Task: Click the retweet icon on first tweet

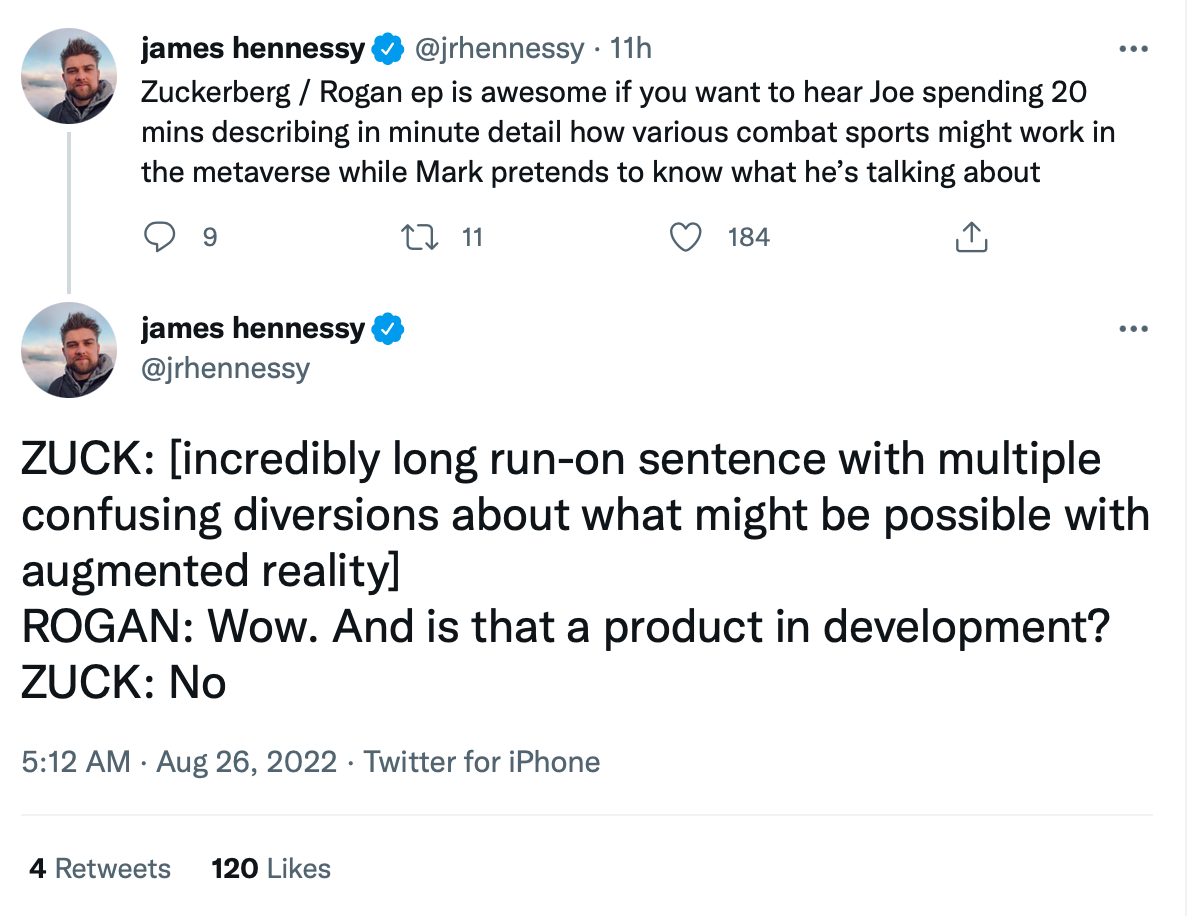Action: 413,237
